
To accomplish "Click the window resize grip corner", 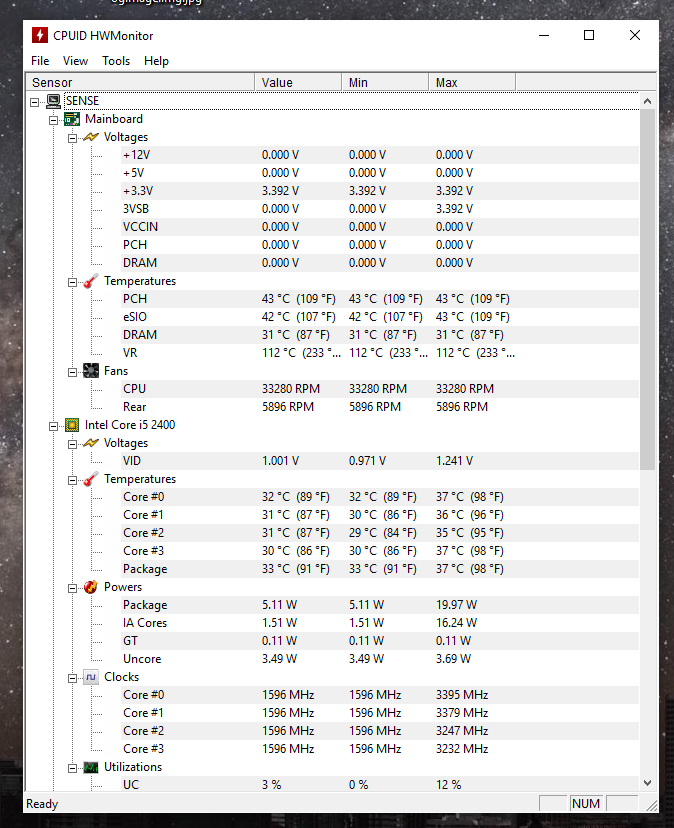I will tap(651, 805).
